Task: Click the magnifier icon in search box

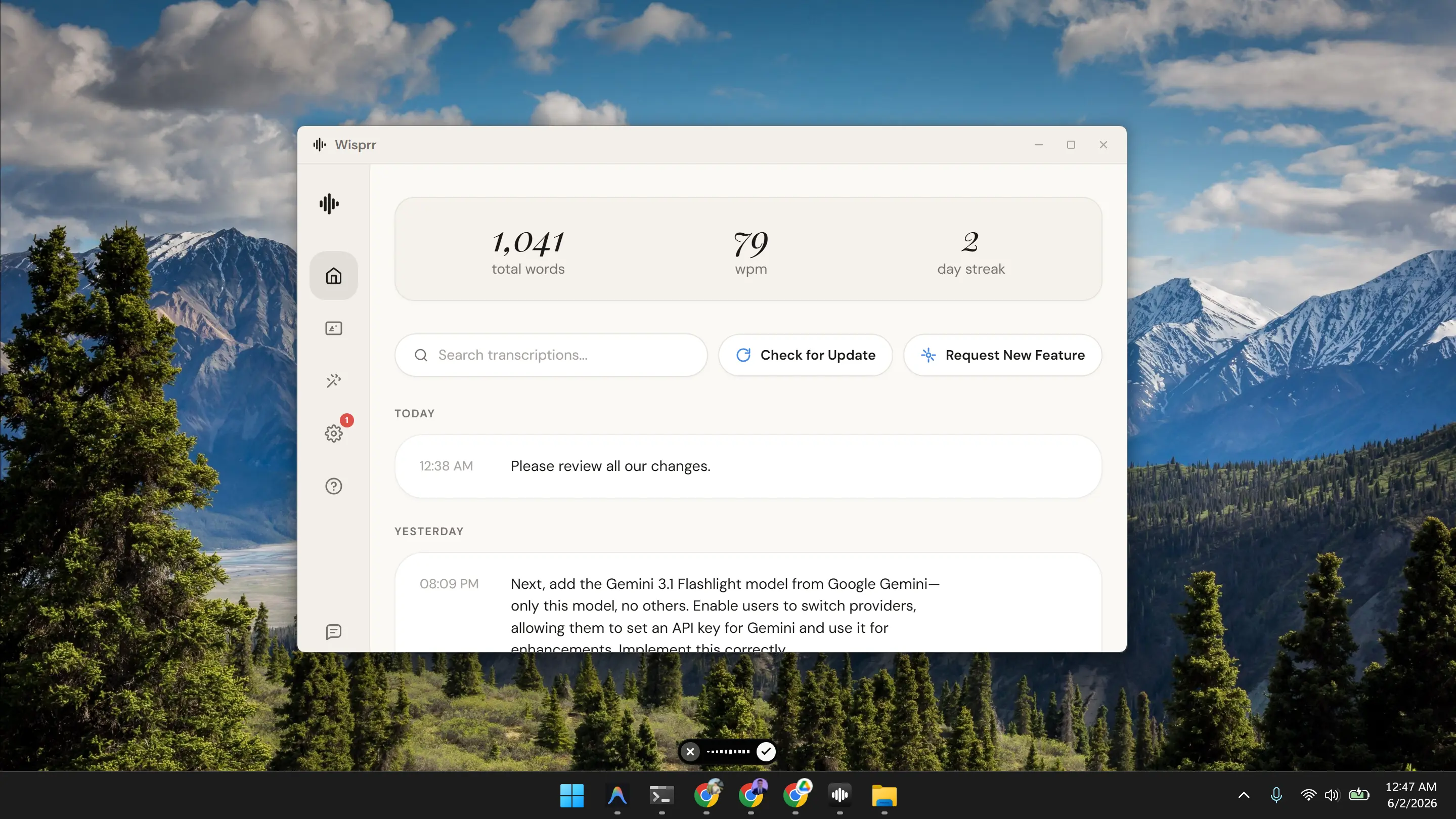Action: coord(421,355)
